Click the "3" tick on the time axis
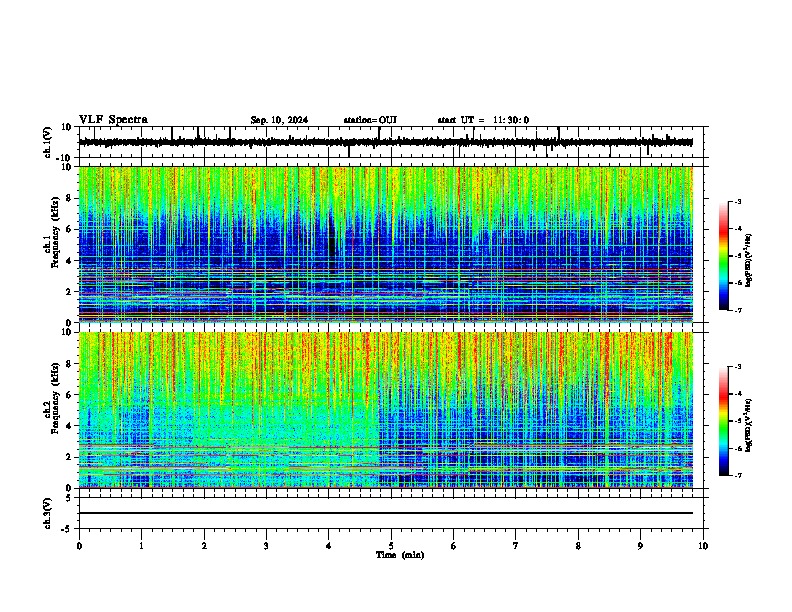This screenshot has width=792, height=612. [x=266, y=546]
